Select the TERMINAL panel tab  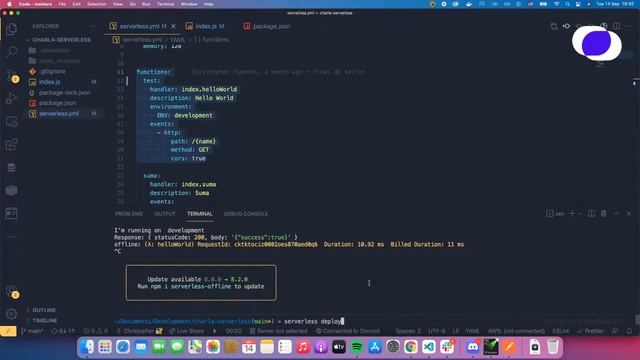tap(200, 214)
